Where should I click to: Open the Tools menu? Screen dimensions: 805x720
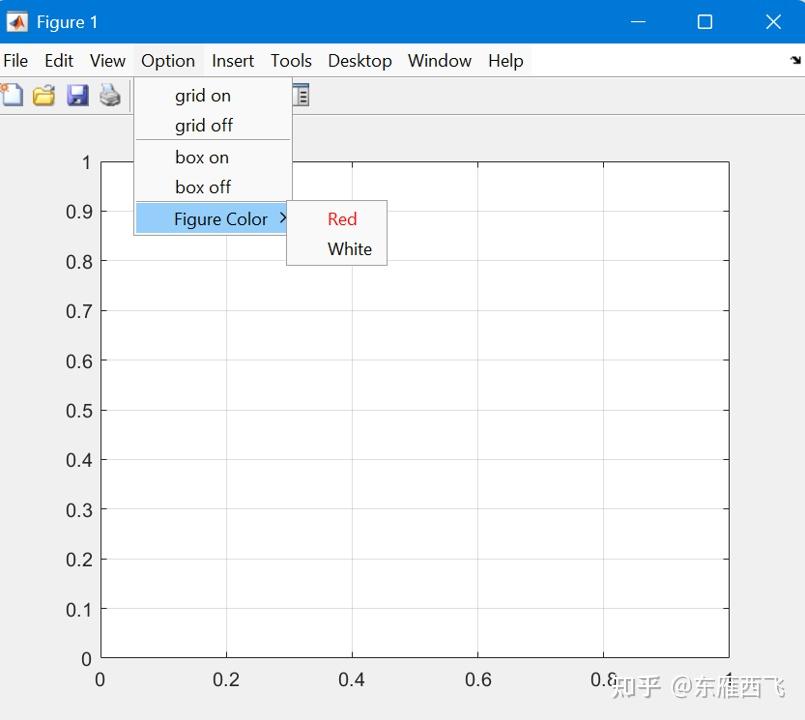(291, 61)
